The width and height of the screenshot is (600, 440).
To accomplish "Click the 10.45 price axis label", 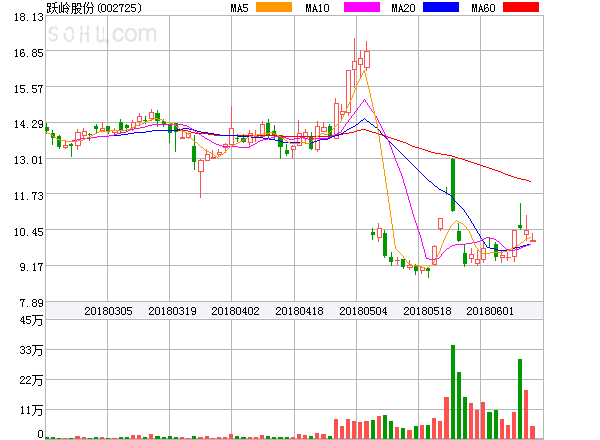I will (x=29, y=232).
